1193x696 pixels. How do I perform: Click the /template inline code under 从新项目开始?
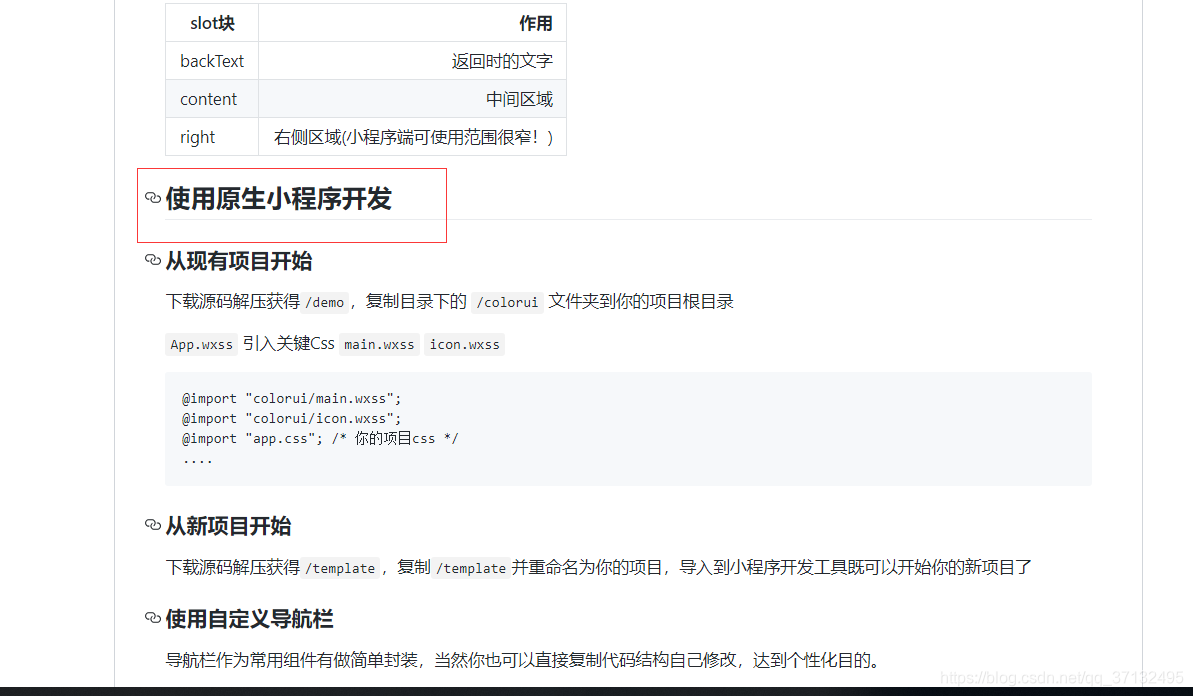point(340,567)
